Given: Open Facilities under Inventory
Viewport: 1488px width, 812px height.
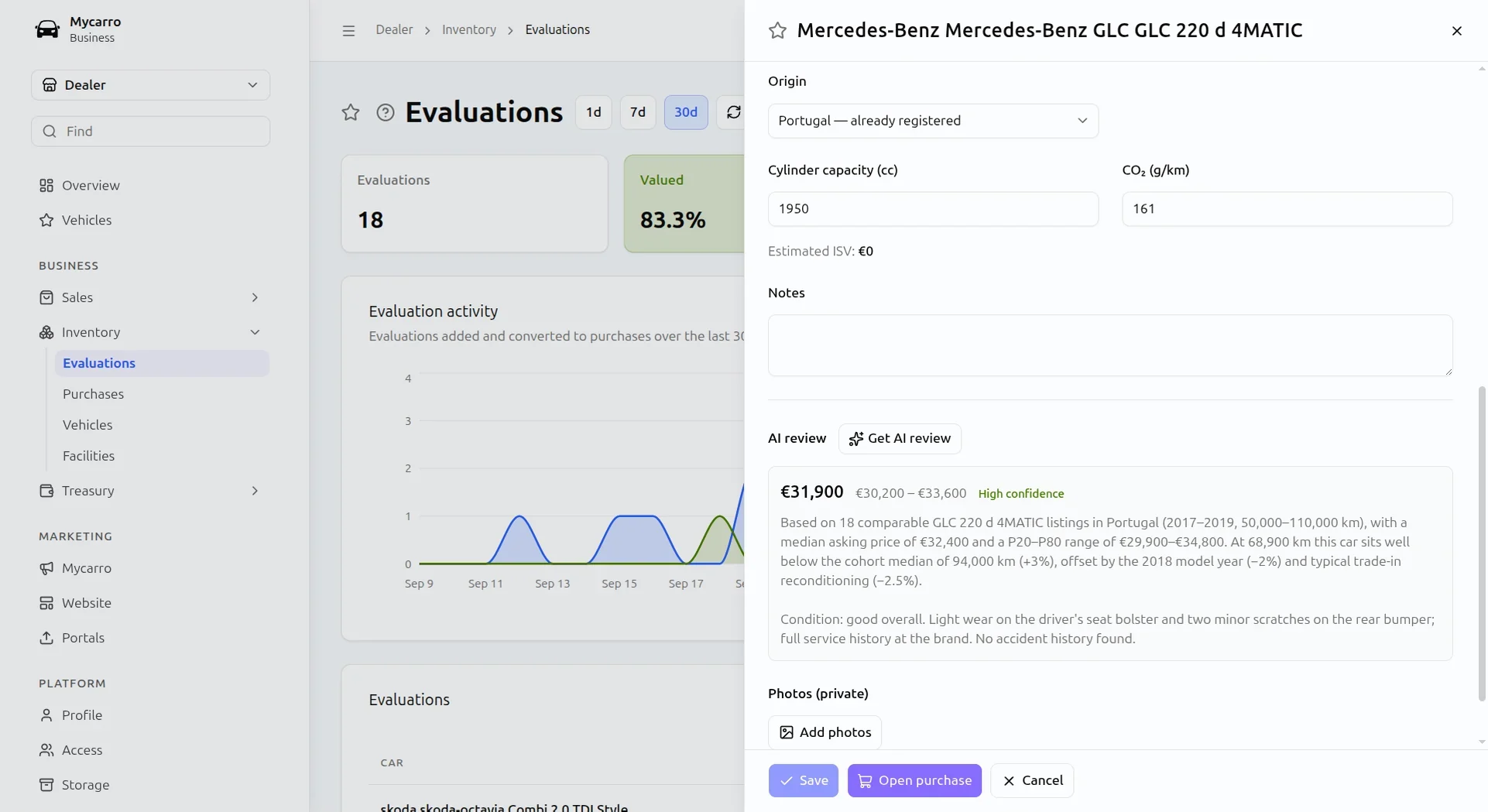Looking at the screenshot, I should [162, 456].
